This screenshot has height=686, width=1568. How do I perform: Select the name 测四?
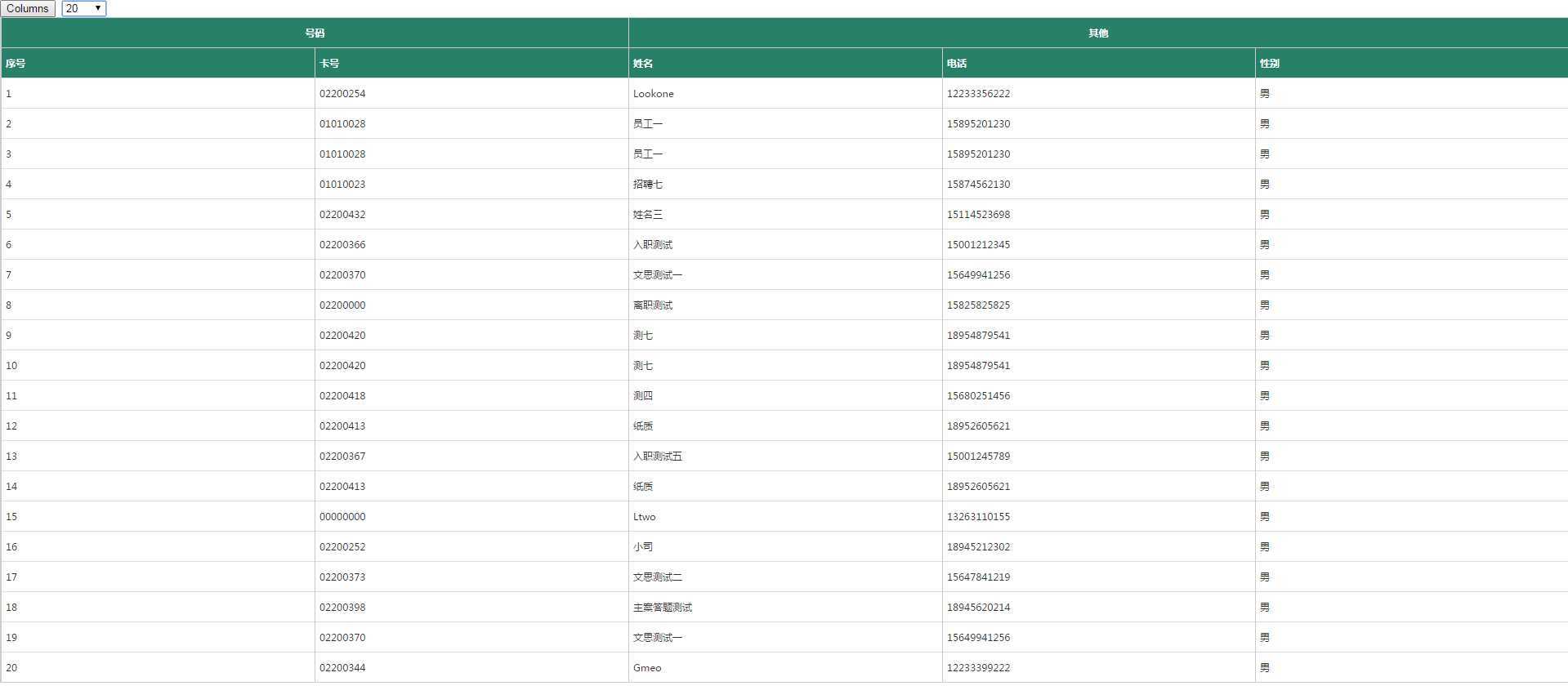[x=643, y=396]
